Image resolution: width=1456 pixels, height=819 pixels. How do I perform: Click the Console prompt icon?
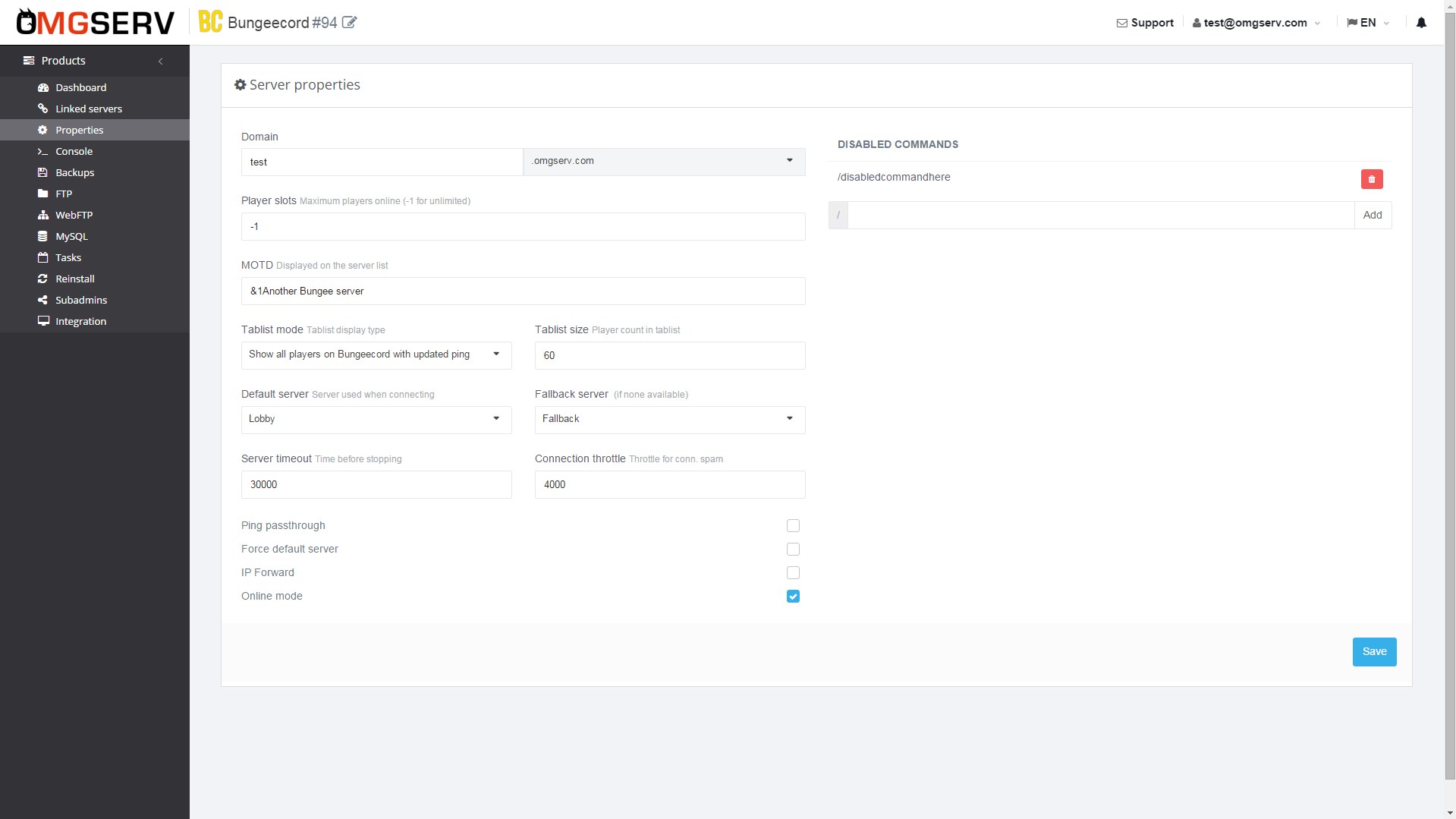click(x=43, y=151)
